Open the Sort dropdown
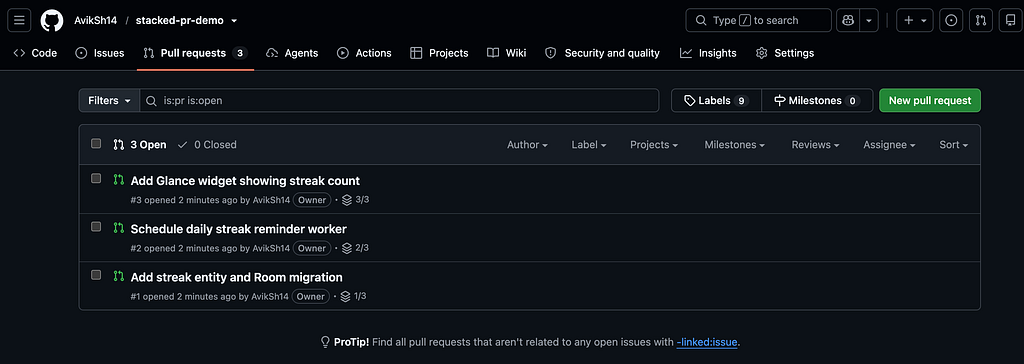 coord(953,144)
